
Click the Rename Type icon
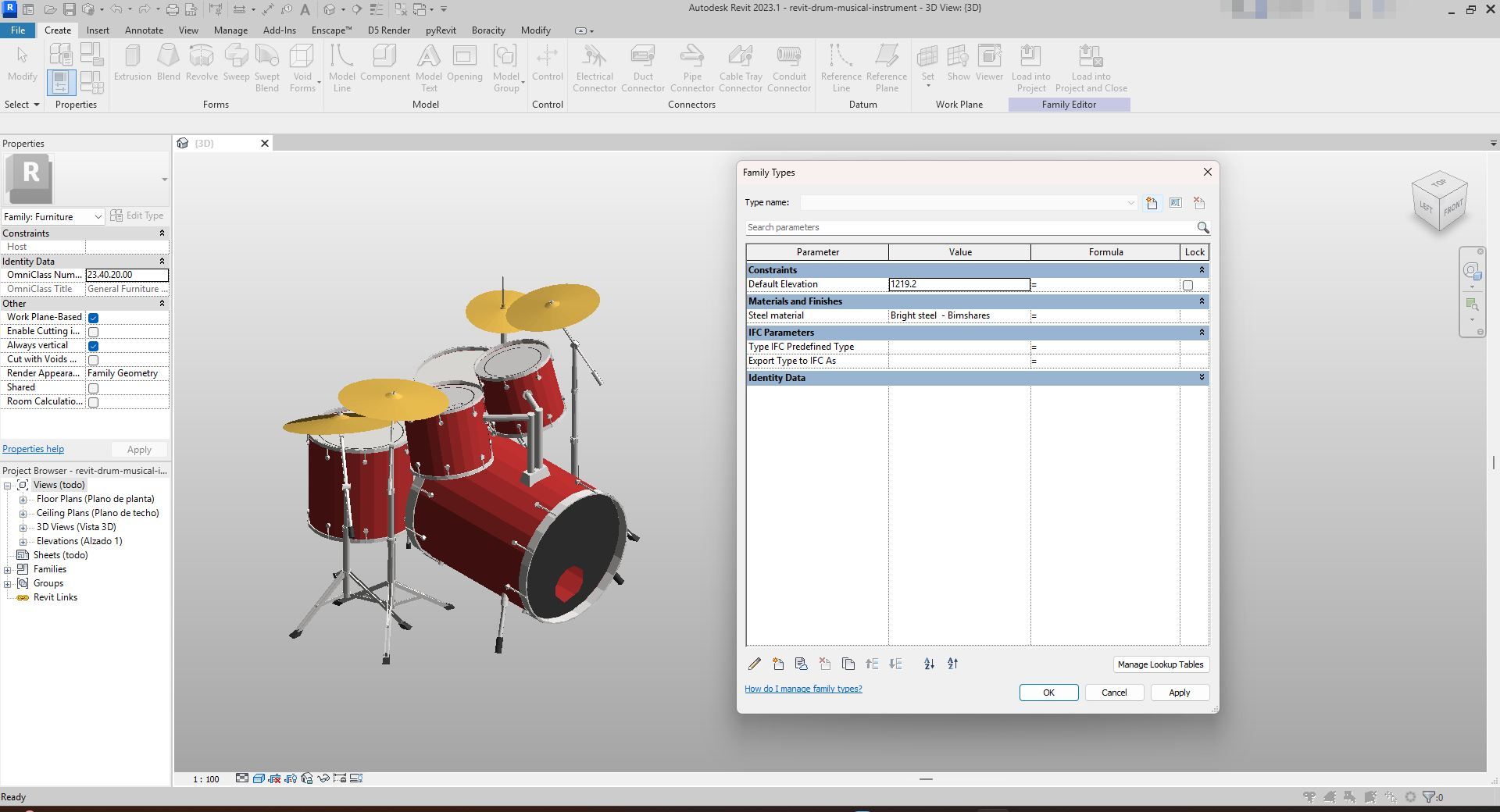(1176, 203)
